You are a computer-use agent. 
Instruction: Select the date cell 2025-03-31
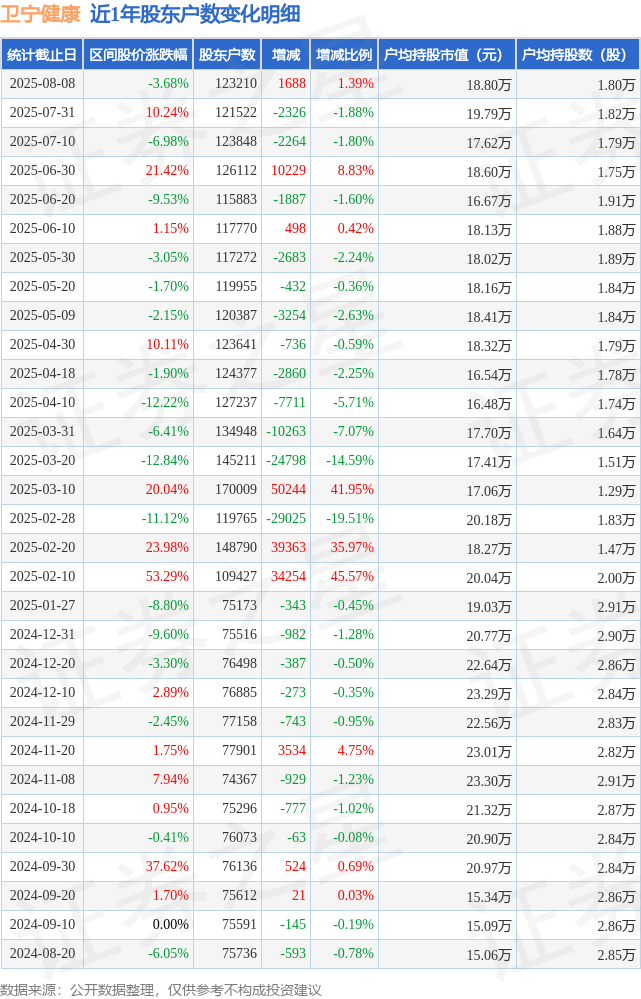(x=42, y=431)
